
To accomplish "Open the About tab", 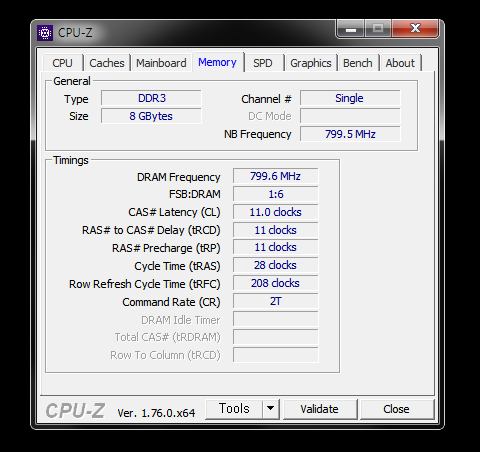I will coord(400,63).
